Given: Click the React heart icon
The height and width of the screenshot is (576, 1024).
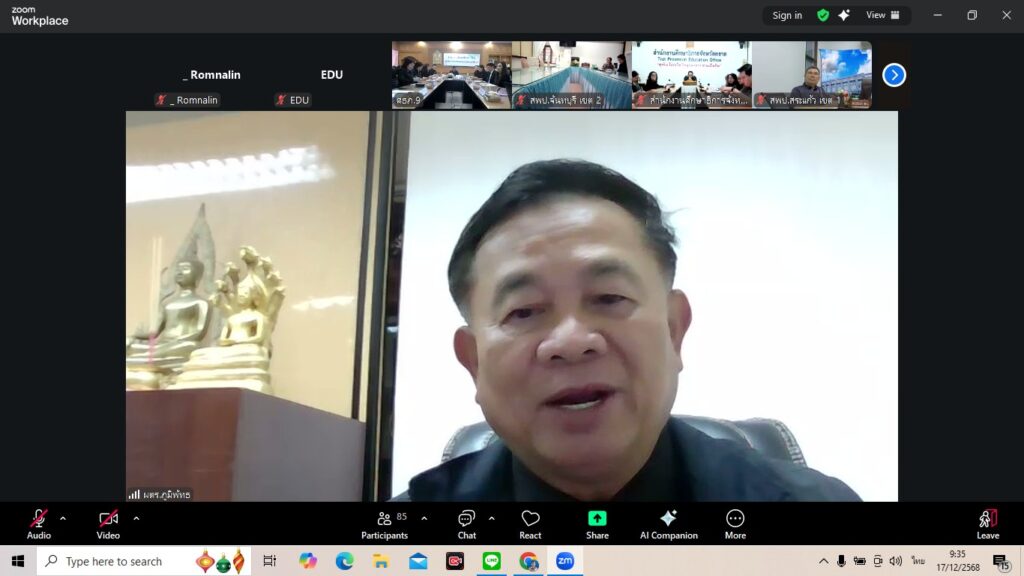Looking at the screenshot, I should pyautogui.click(x=530, y=523).
